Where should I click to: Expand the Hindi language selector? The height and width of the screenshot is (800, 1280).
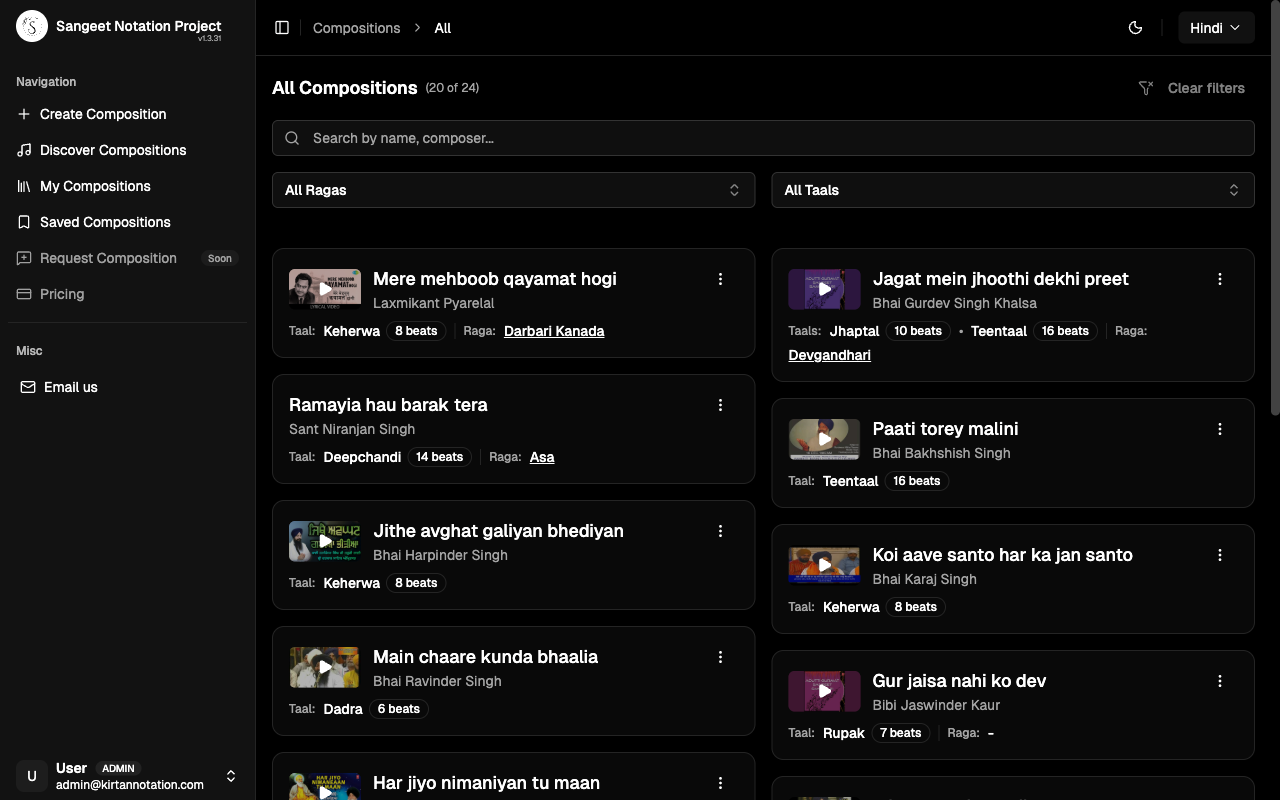tap(1216, 27)
